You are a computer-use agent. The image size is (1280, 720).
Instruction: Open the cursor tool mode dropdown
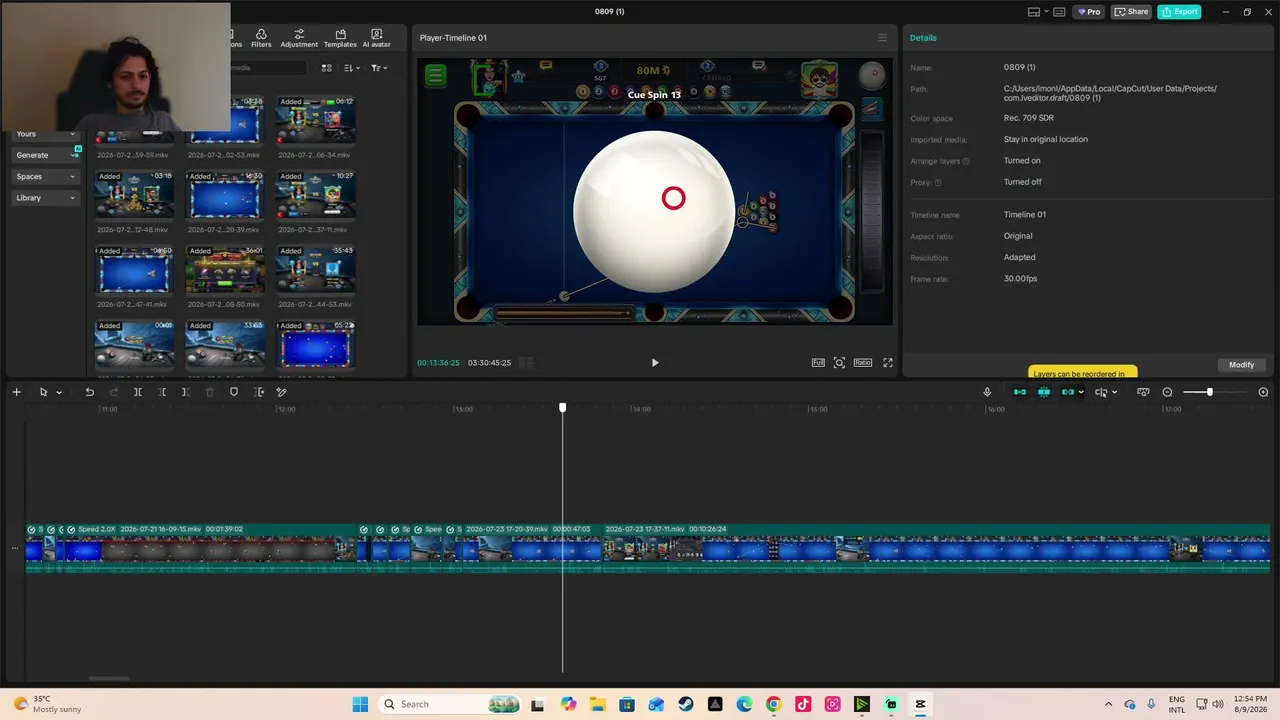point(59,392)
